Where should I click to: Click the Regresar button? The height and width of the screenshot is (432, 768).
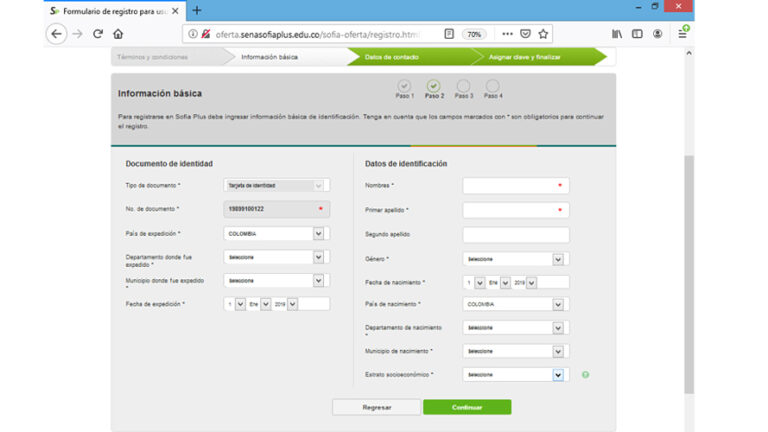coord(376,407)
